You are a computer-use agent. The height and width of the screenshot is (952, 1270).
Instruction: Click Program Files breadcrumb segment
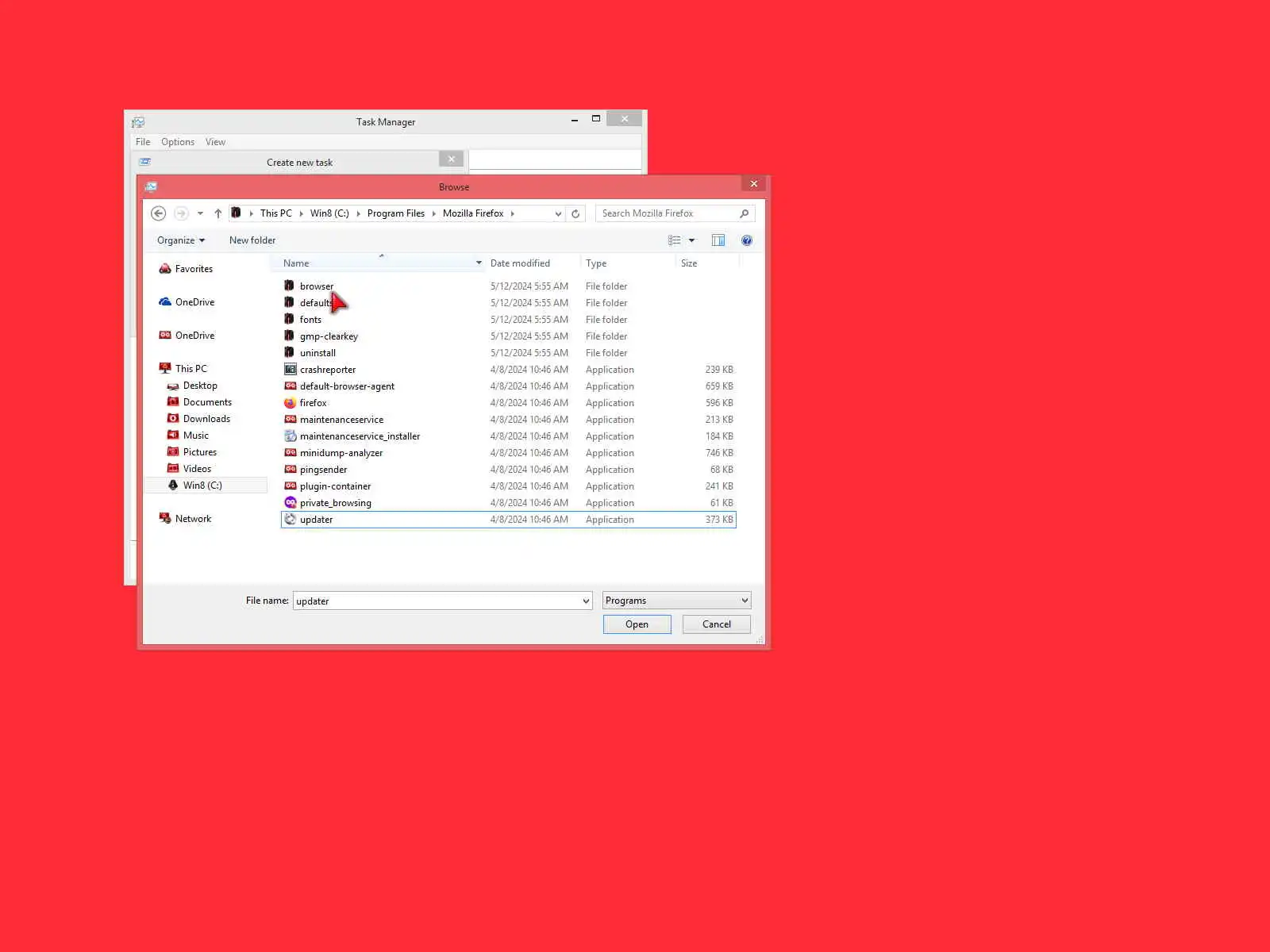[395, 213]
